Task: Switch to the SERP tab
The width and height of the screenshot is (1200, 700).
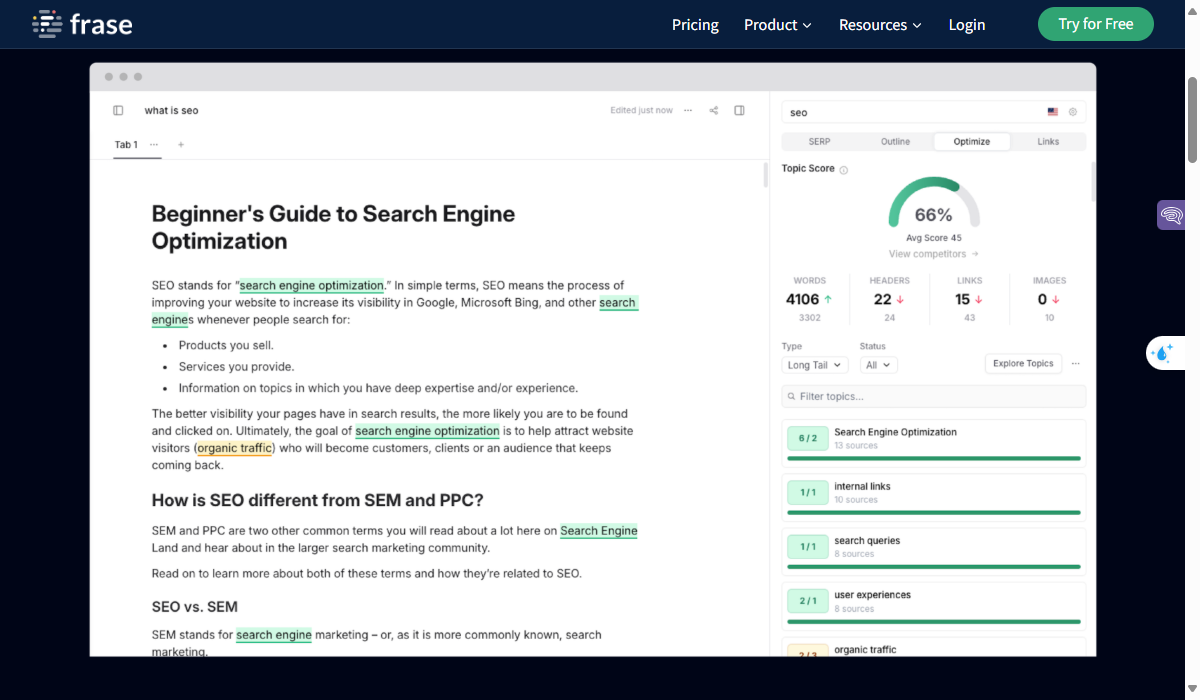Action: coord(819,142)
